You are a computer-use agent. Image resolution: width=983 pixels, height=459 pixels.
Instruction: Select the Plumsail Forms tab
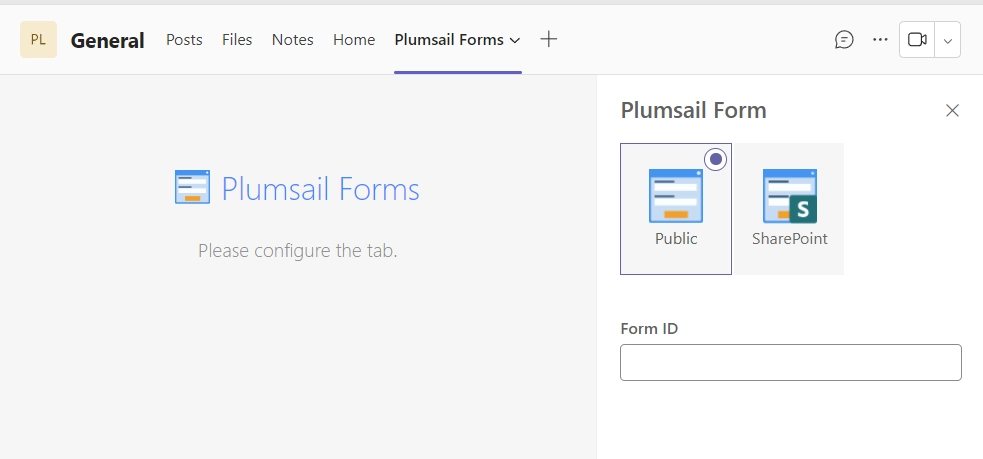449,40
